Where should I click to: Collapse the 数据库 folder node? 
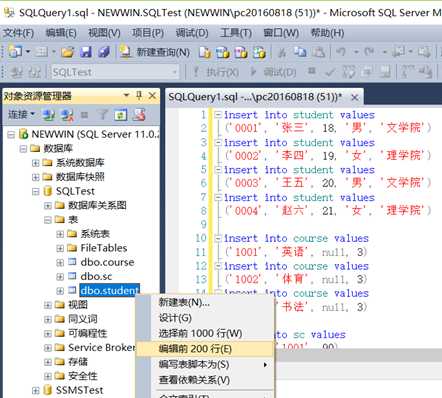click(x=23, y=149)
